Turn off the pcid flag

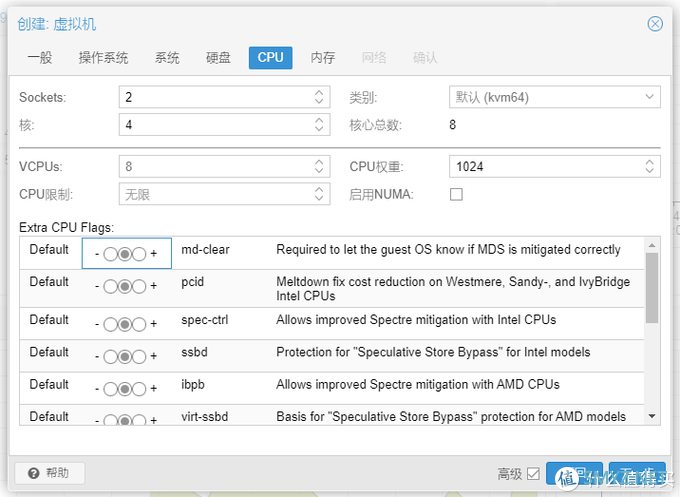pyautogui.click(x=110, y=286)
